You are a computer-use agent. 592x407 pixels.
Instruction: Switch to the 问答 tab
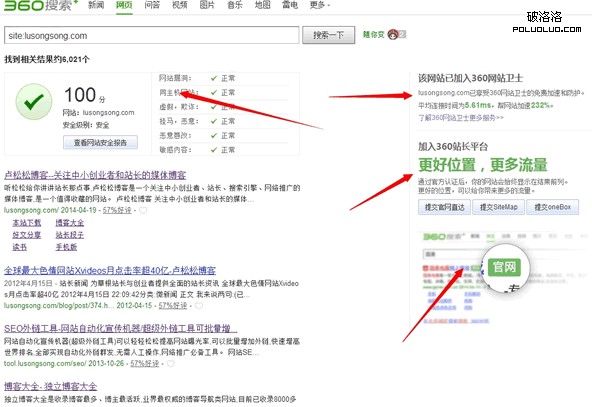[x=152, y=5]
